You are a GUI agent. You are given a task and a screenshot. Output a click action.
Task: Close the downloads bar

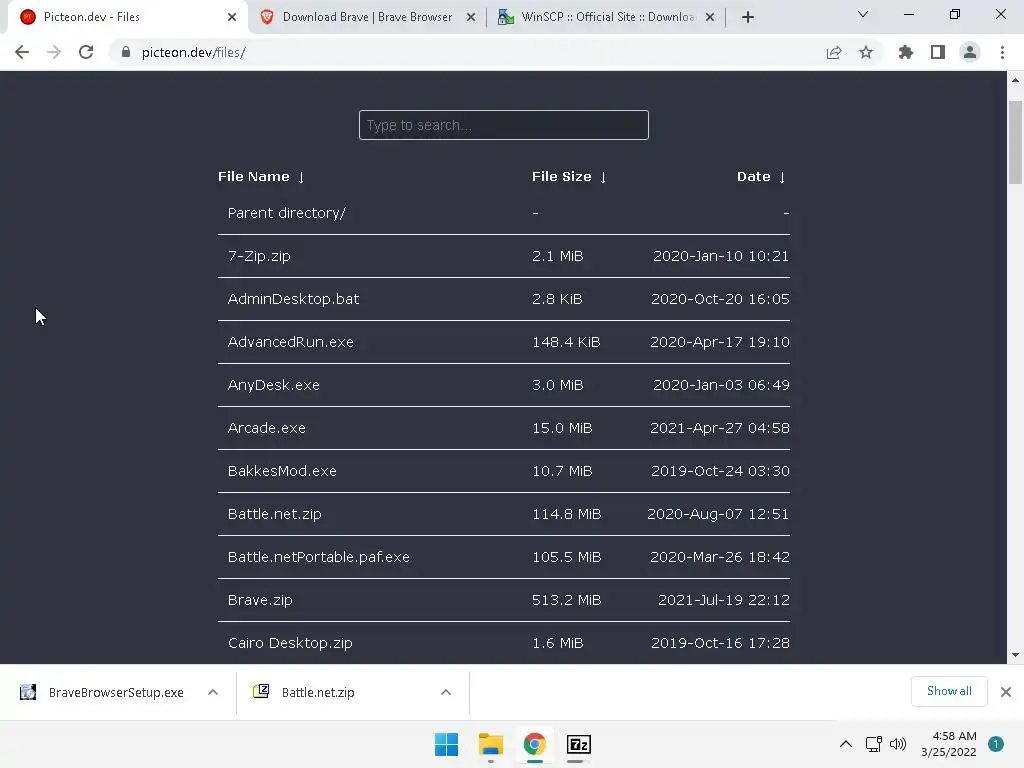pos(1006,692)
